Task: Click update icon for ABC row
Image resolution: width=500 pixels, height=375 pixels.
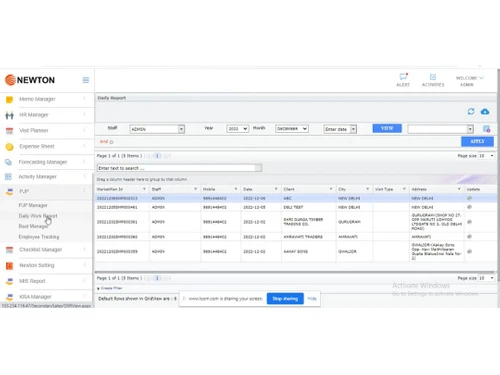Action: 469,198
